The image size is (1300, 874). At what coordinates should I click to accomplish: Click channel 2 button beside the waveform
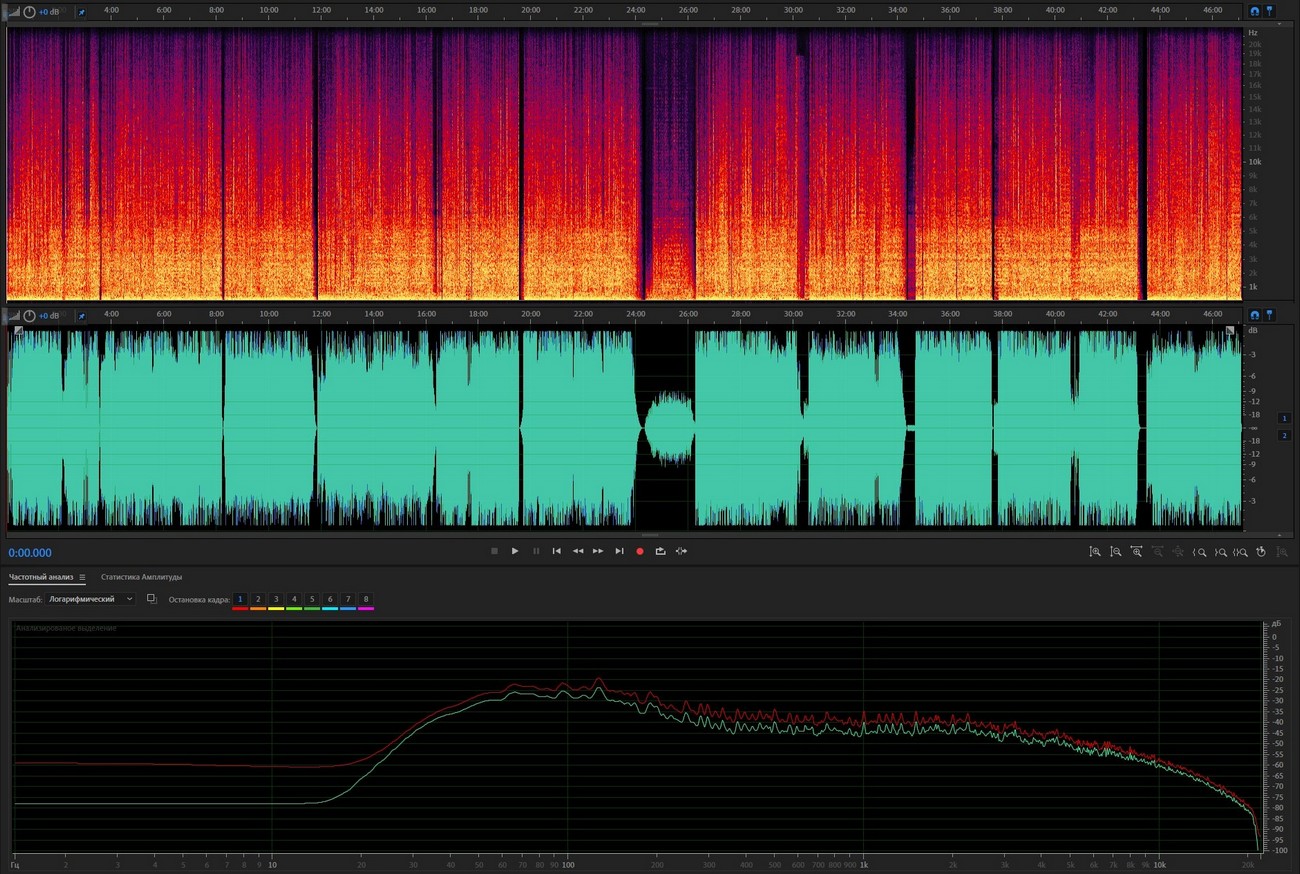point(1285,436)
